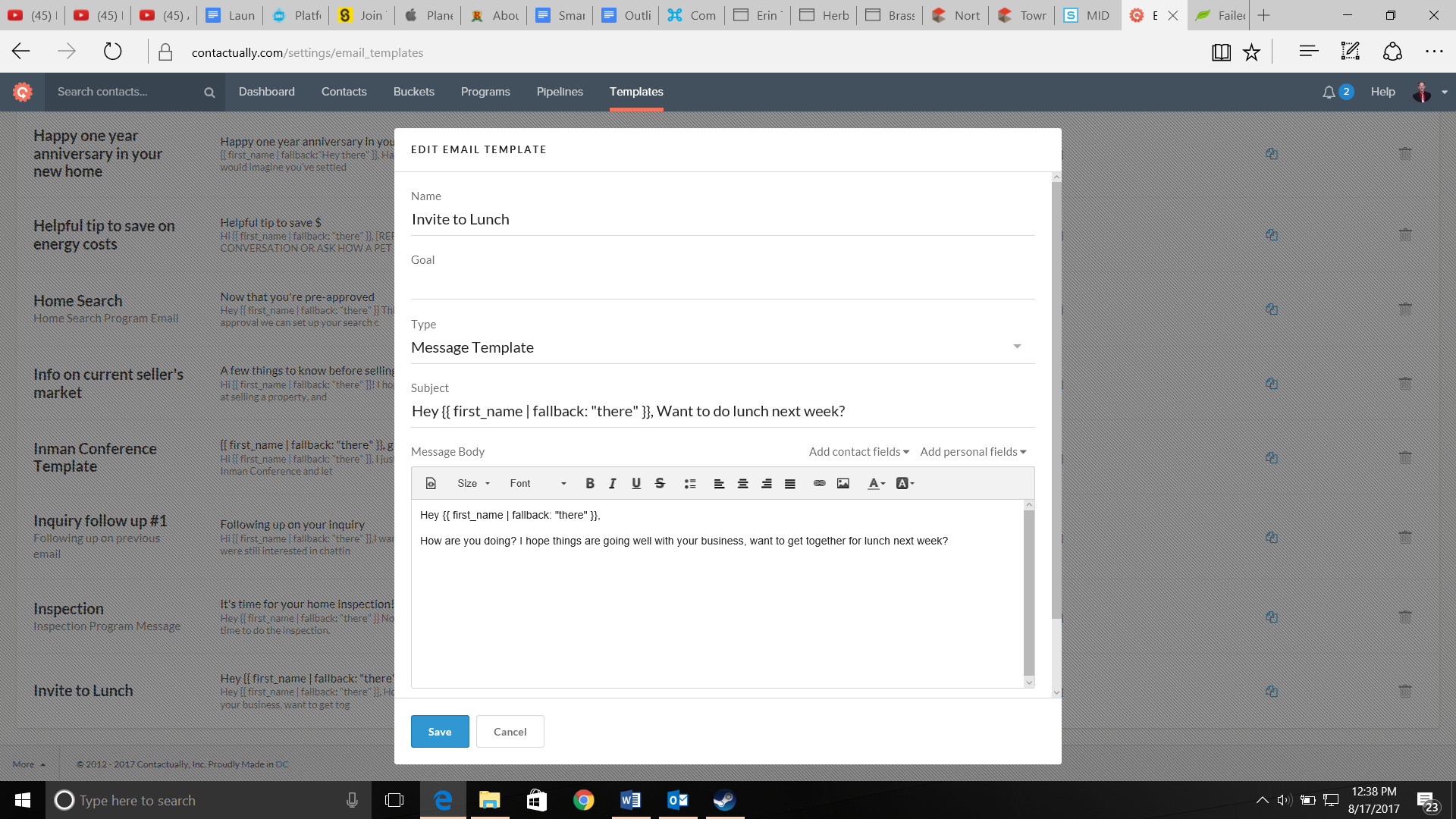Viewport: 1456px width, 819px height.
Task: Save the Invite to Lunch template
Action: tap(440, 731)
